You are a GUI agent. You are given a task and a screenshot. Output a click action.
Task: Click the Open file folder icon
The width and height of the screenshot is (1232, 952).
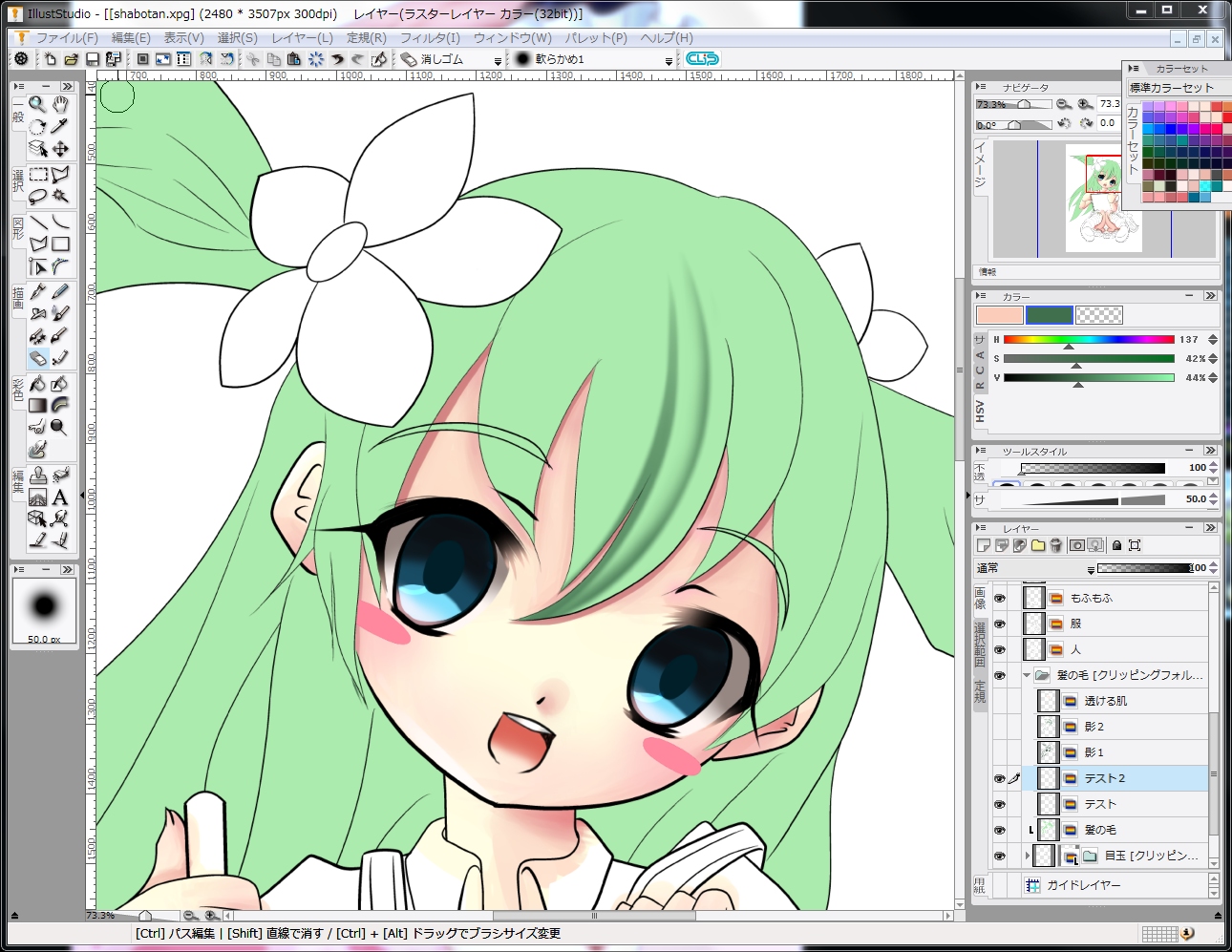click(72, 59)
